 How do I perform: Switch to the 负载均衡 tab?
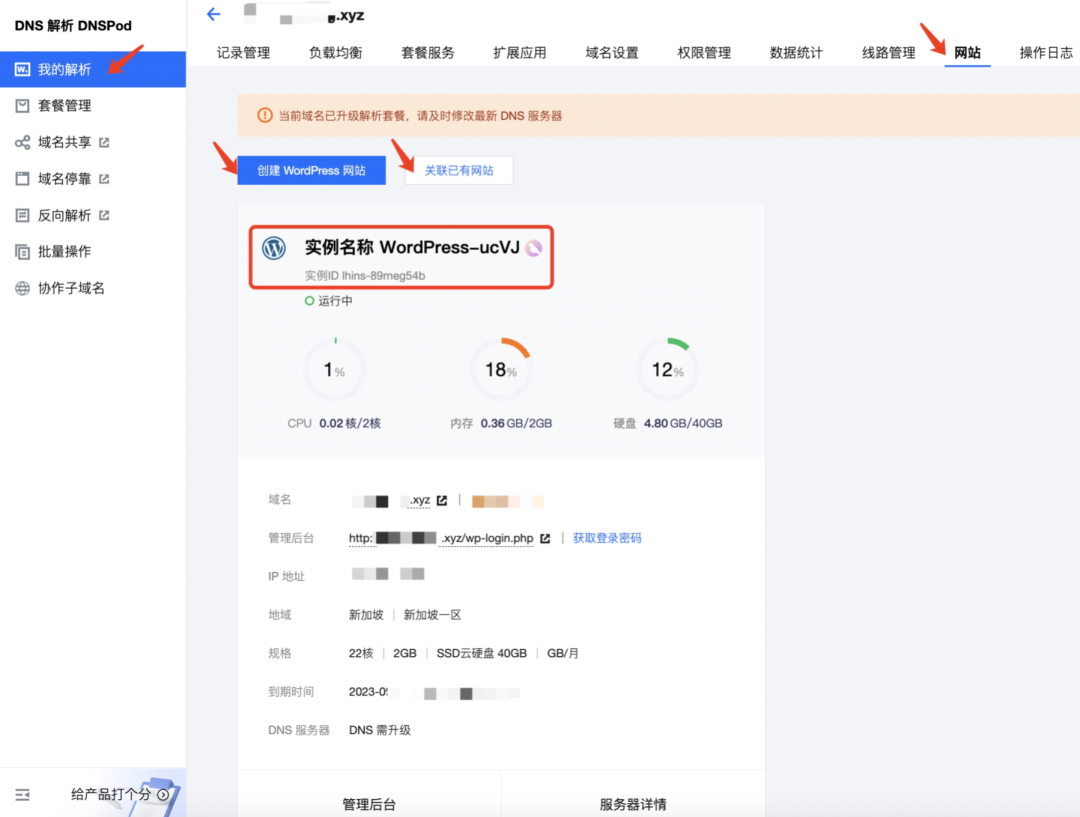click(335, 52)
